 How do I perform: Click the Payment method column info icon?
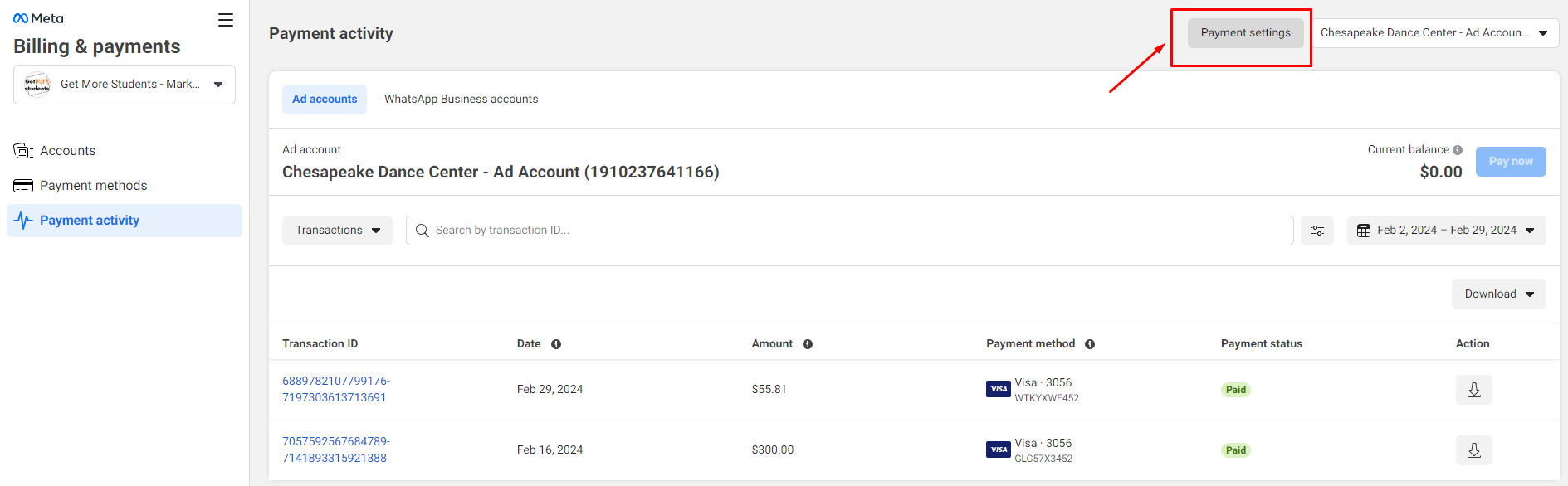[1090, 344]
